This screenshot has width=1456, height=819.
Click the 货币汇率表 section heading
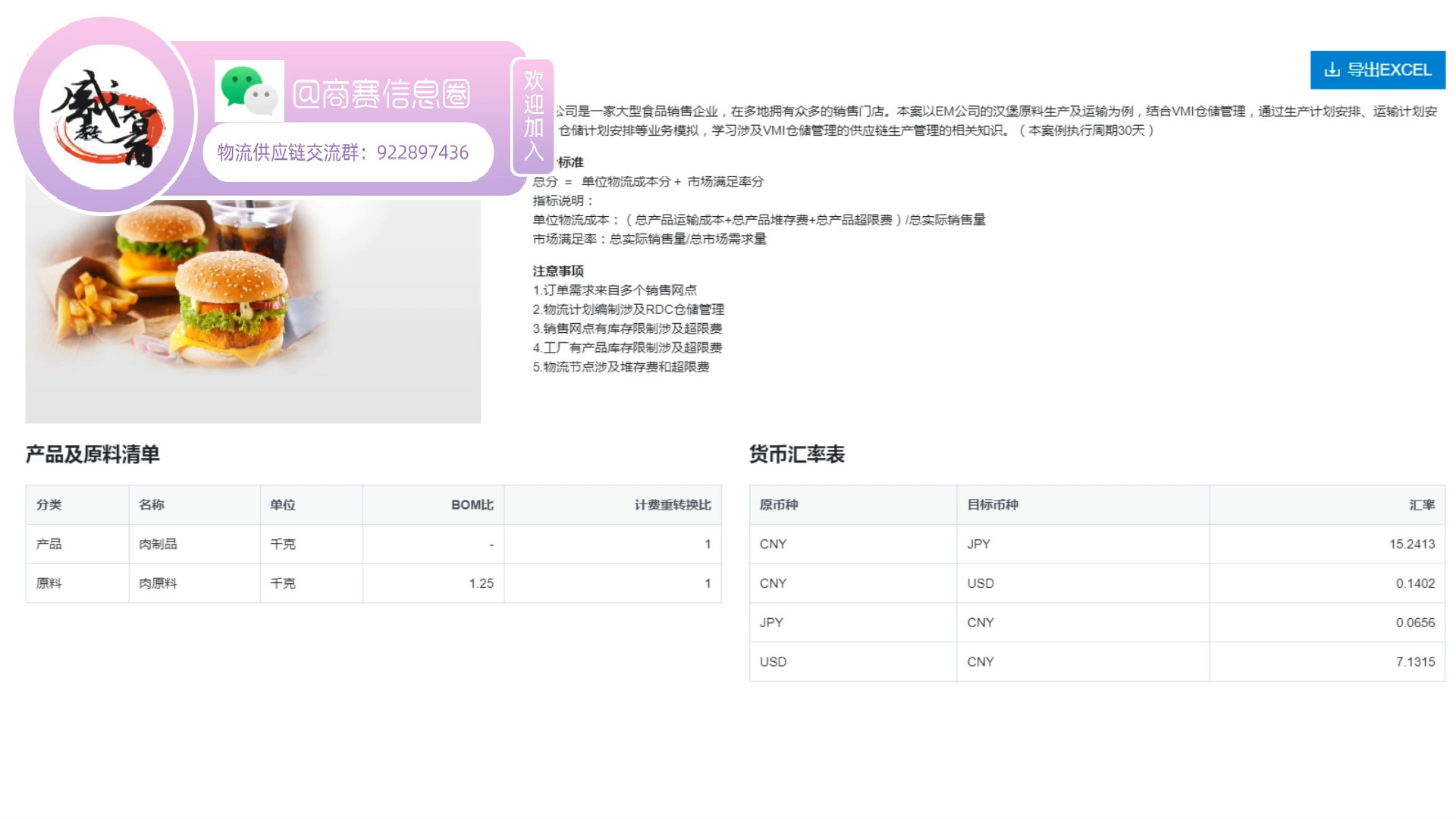click(795, 456)
